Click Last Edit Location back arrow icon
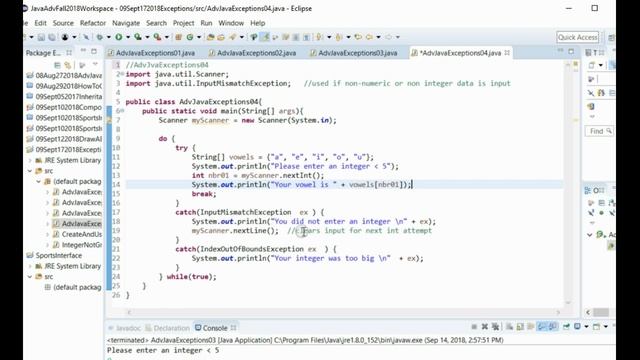Image resolution: width=640 pixels, height=360 pixels. (358, 37)
